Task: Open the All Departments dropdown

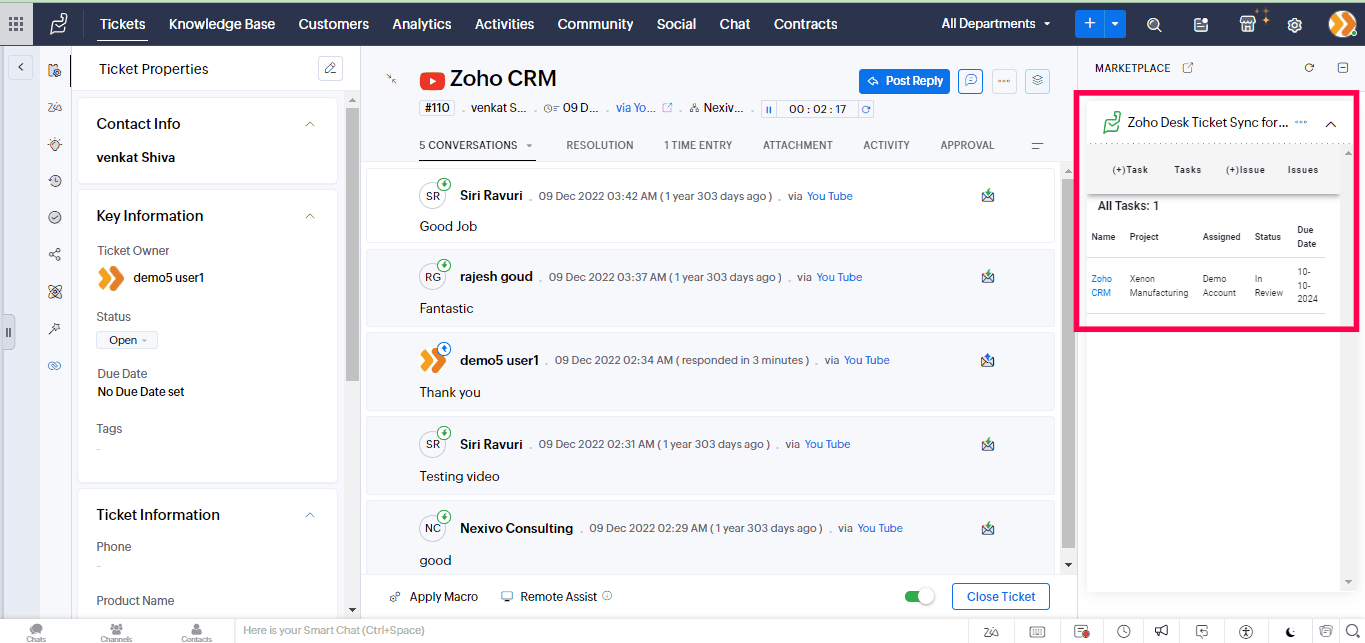Action: [x=996, y=24]
